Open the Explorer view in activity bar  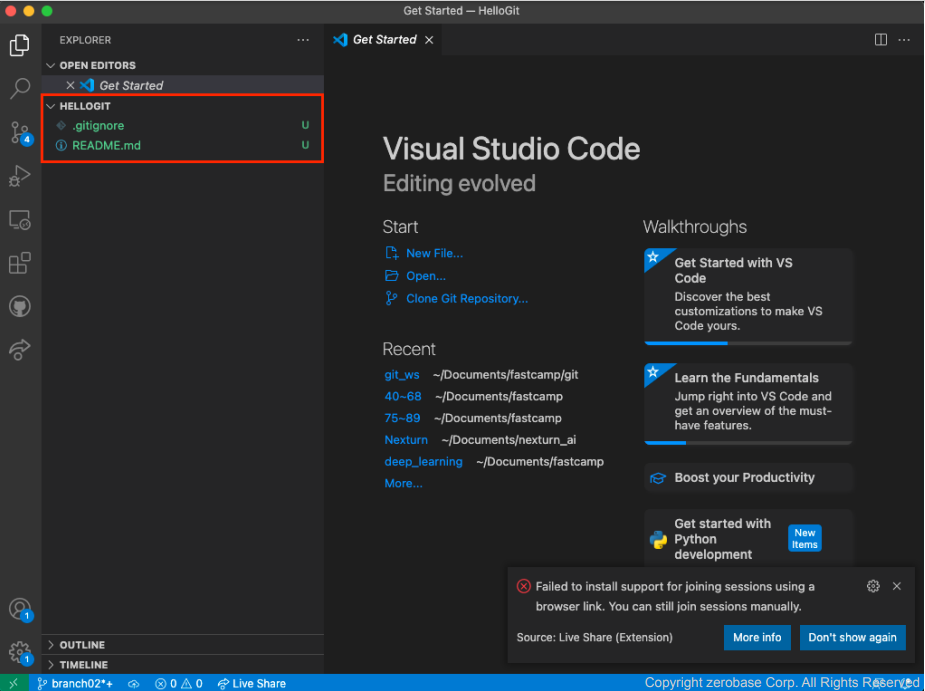tap(19, 45)
